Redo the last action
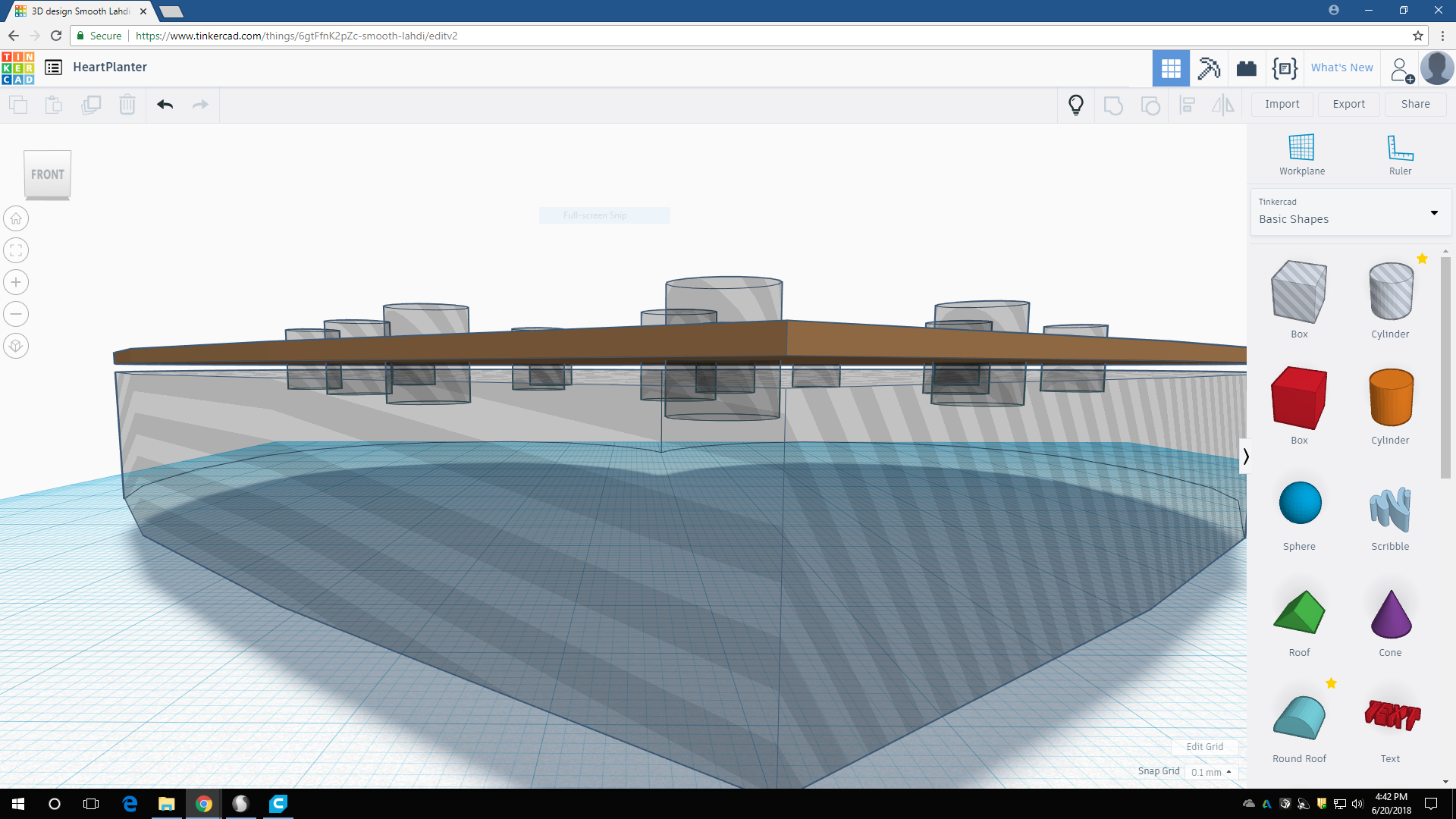This screenshot has height=819, width=1456. (200, 105)
